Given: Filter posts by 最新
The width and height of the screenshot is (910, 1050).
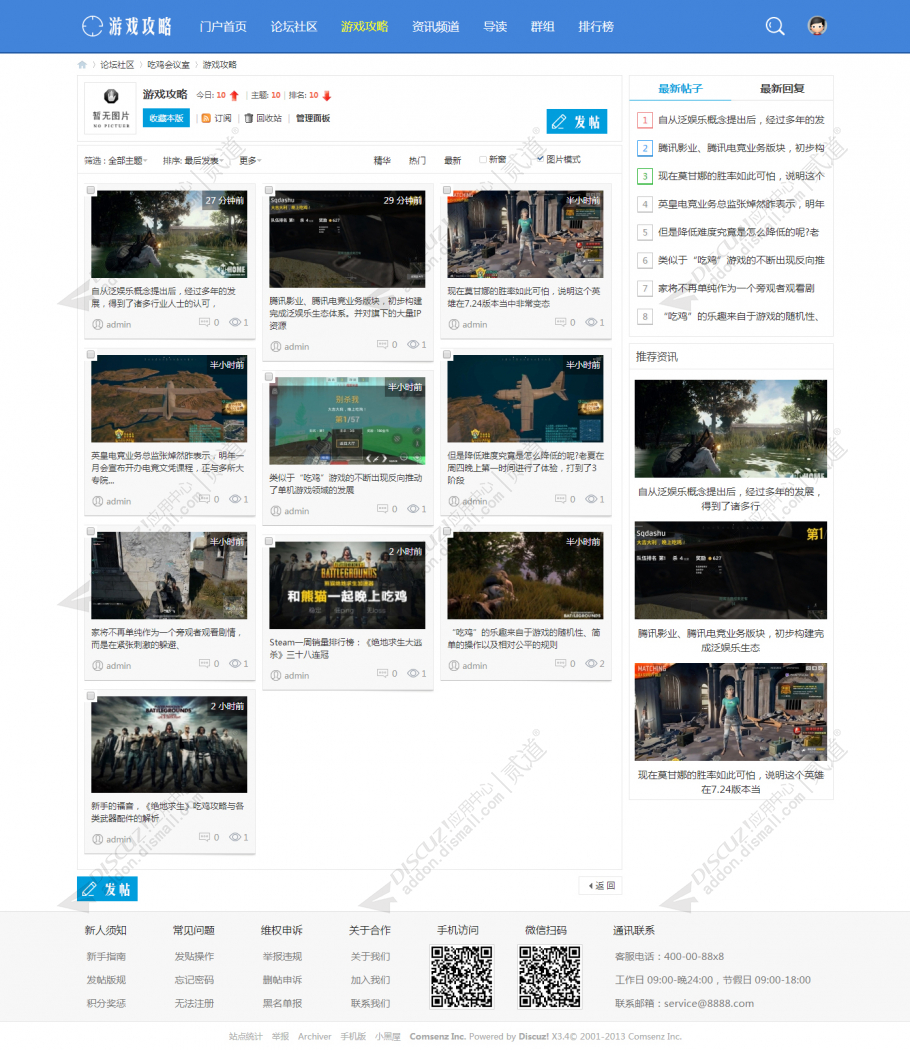Looking at the screenshot, I should click(x=453, y=161).
